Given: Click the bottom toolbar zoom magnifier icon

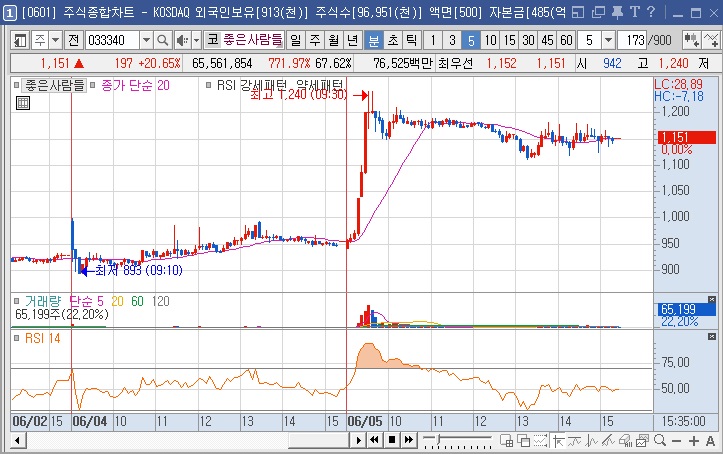Looking at the screenshot, I should tap(659, 441).
